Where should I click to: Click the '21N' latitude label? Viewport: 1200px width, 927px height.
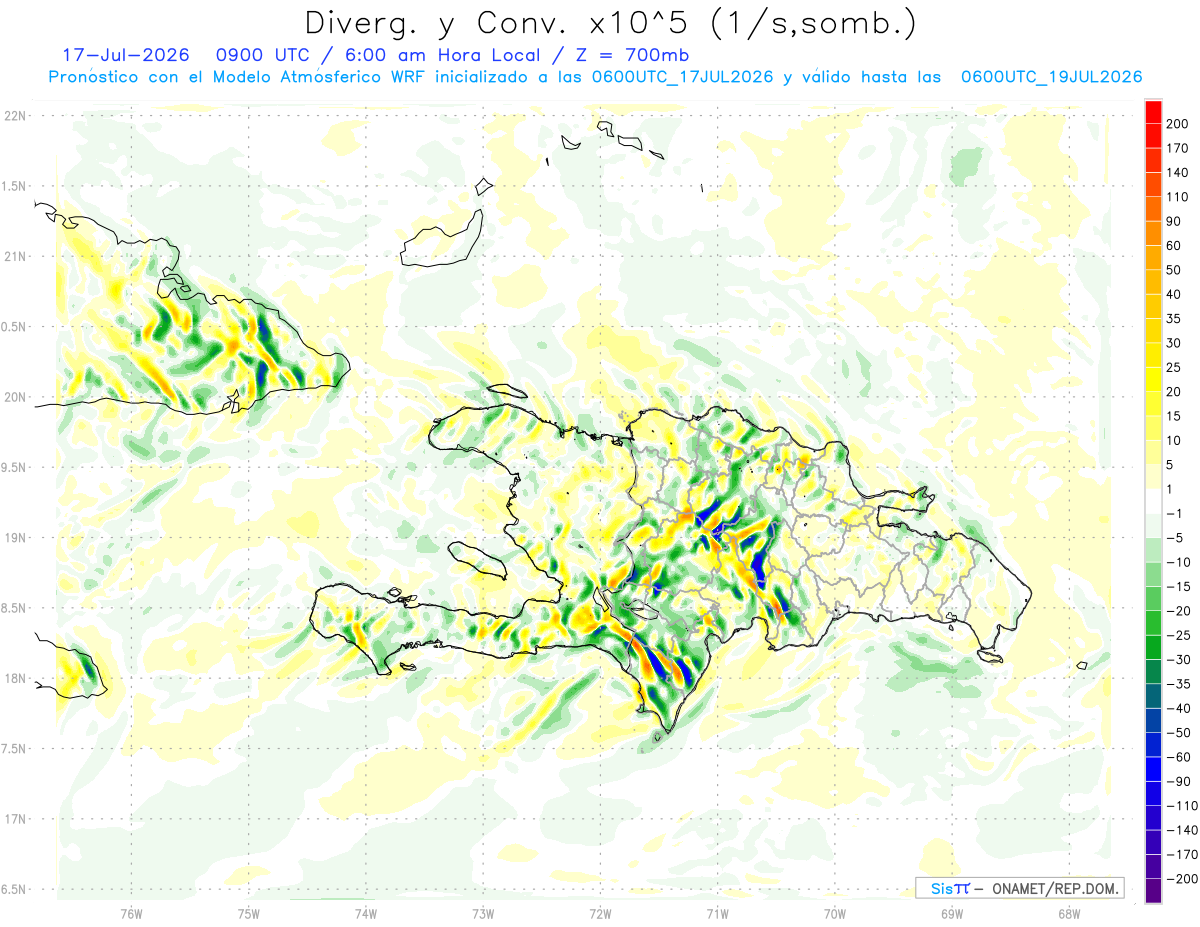15,256
